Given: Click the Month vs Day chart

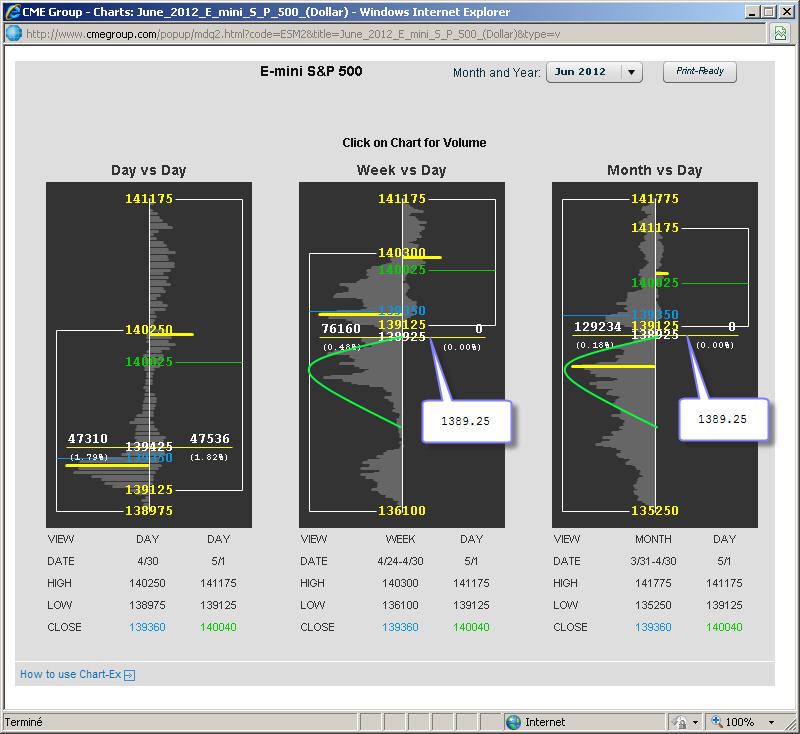Looking at the screenshot, I should 655,355.
